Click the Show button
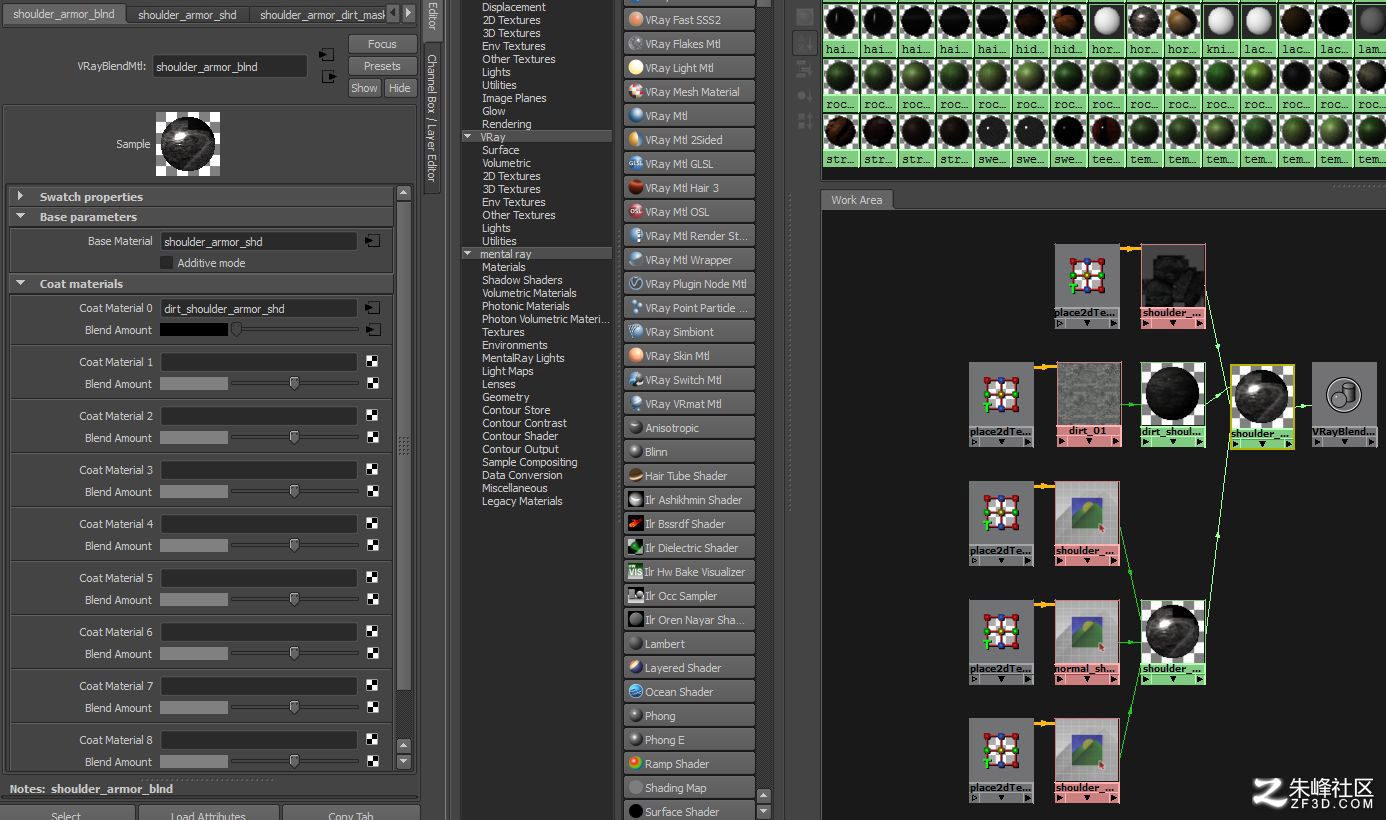Screen dimensions: 1386x820 pos(364,88)
